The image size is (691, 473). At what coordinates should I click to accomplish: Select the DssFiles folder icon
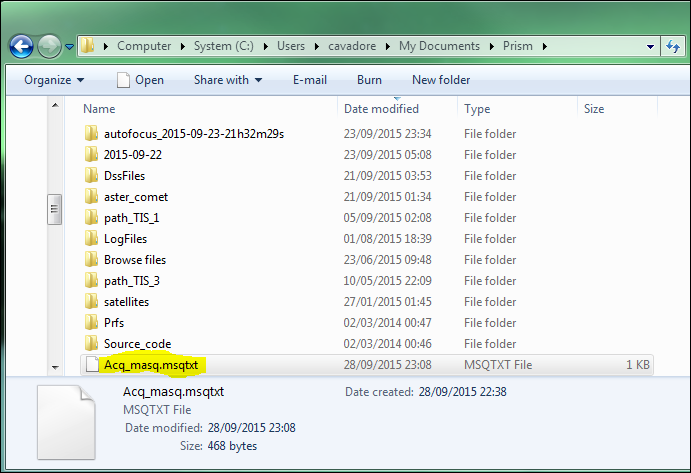pos(92,176)
